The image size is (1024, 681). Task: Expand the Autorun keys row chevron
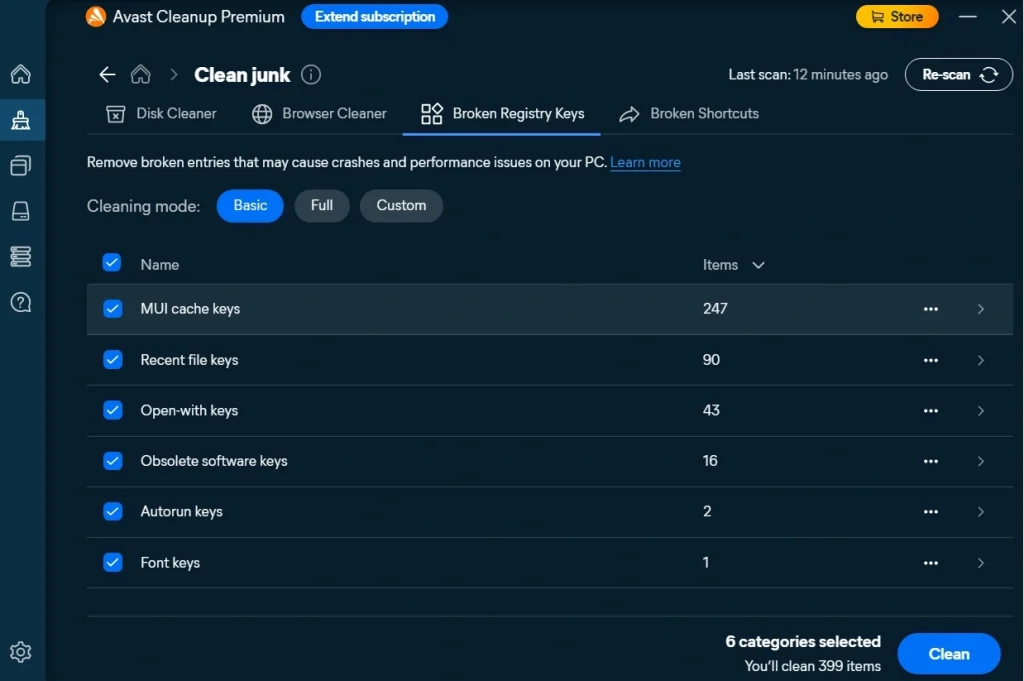980,512
